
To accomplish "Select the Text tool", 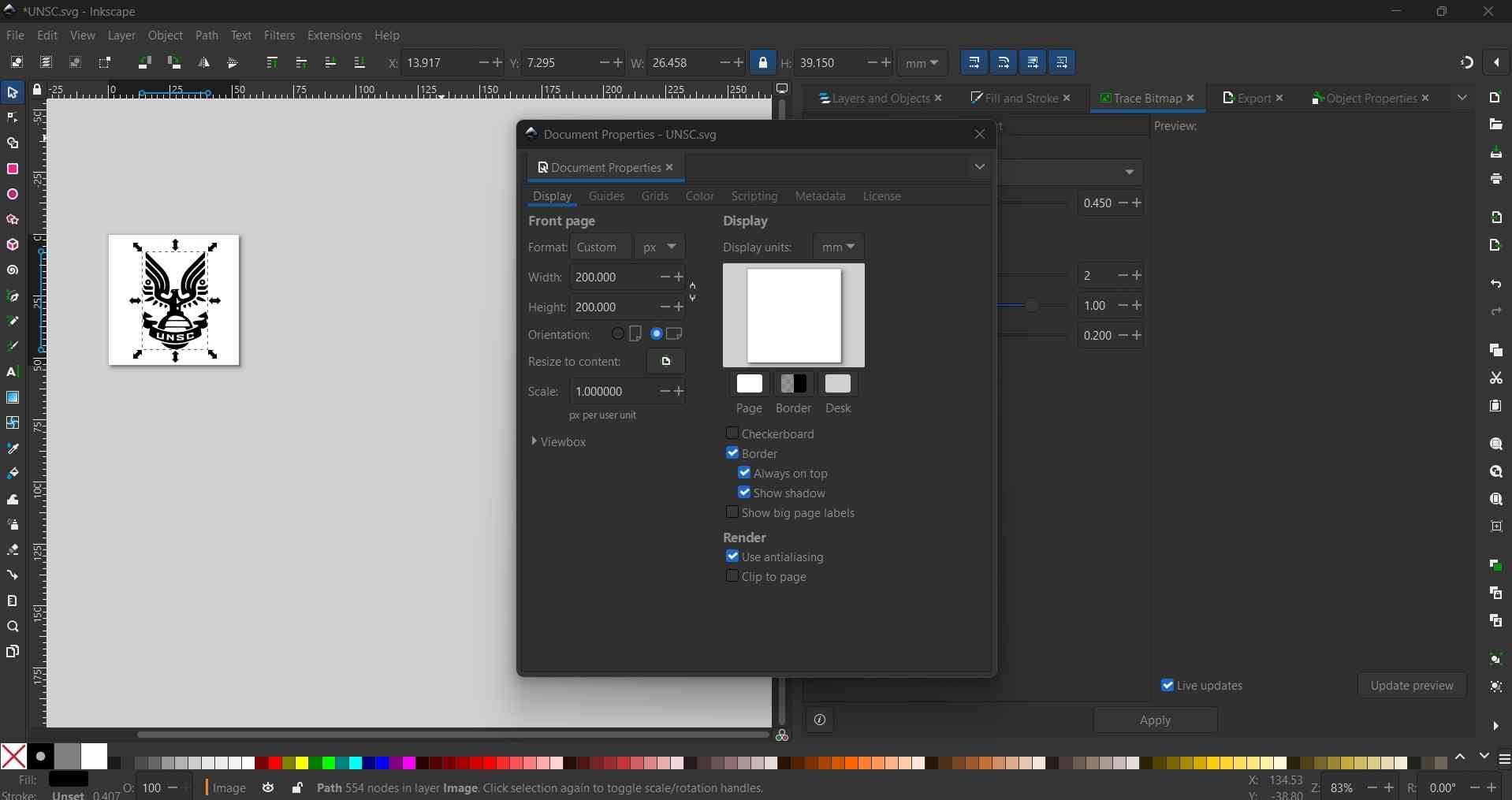I will pos(13,372).
